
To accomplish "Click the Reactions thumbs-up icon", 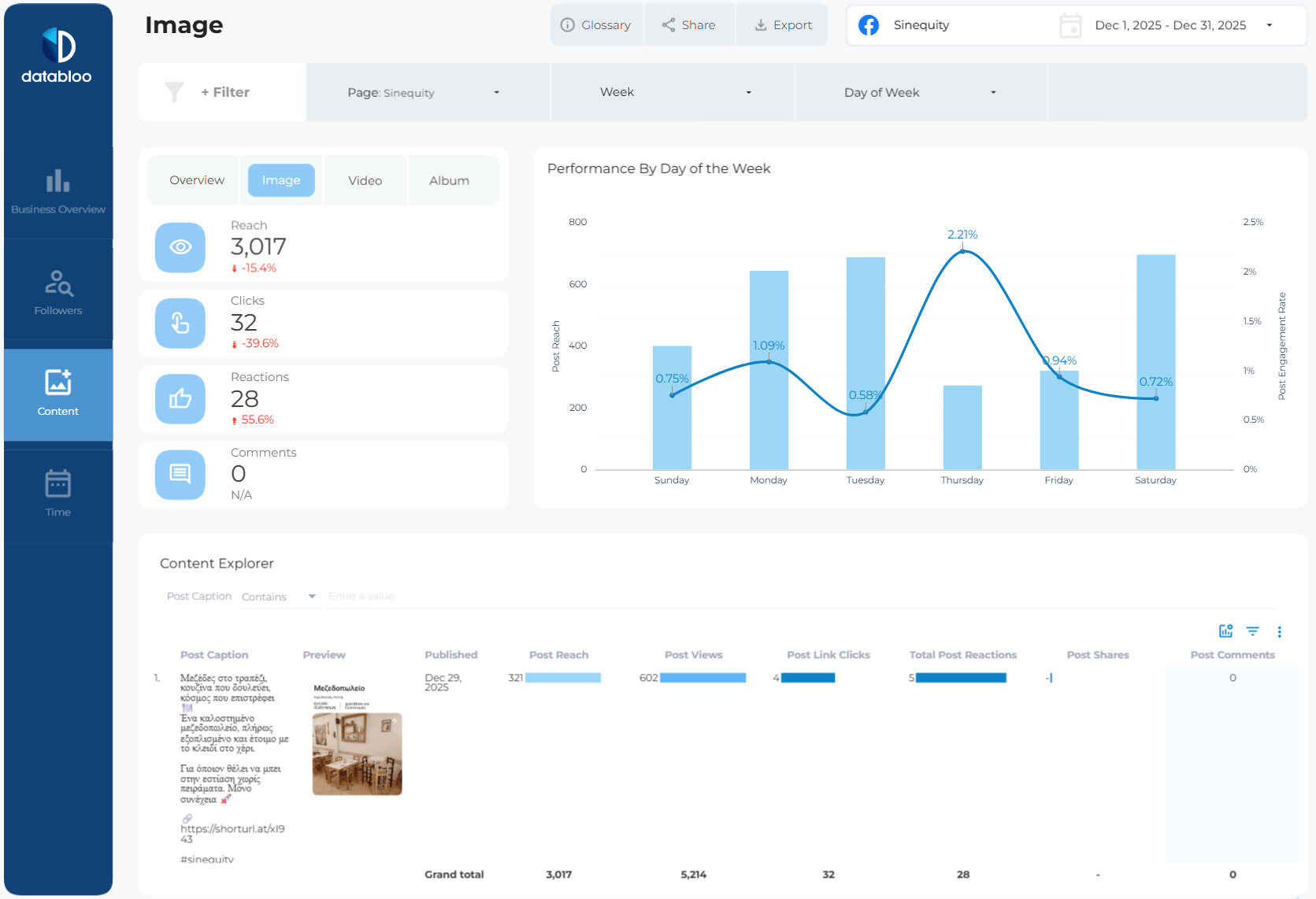I will coord(180,399).
